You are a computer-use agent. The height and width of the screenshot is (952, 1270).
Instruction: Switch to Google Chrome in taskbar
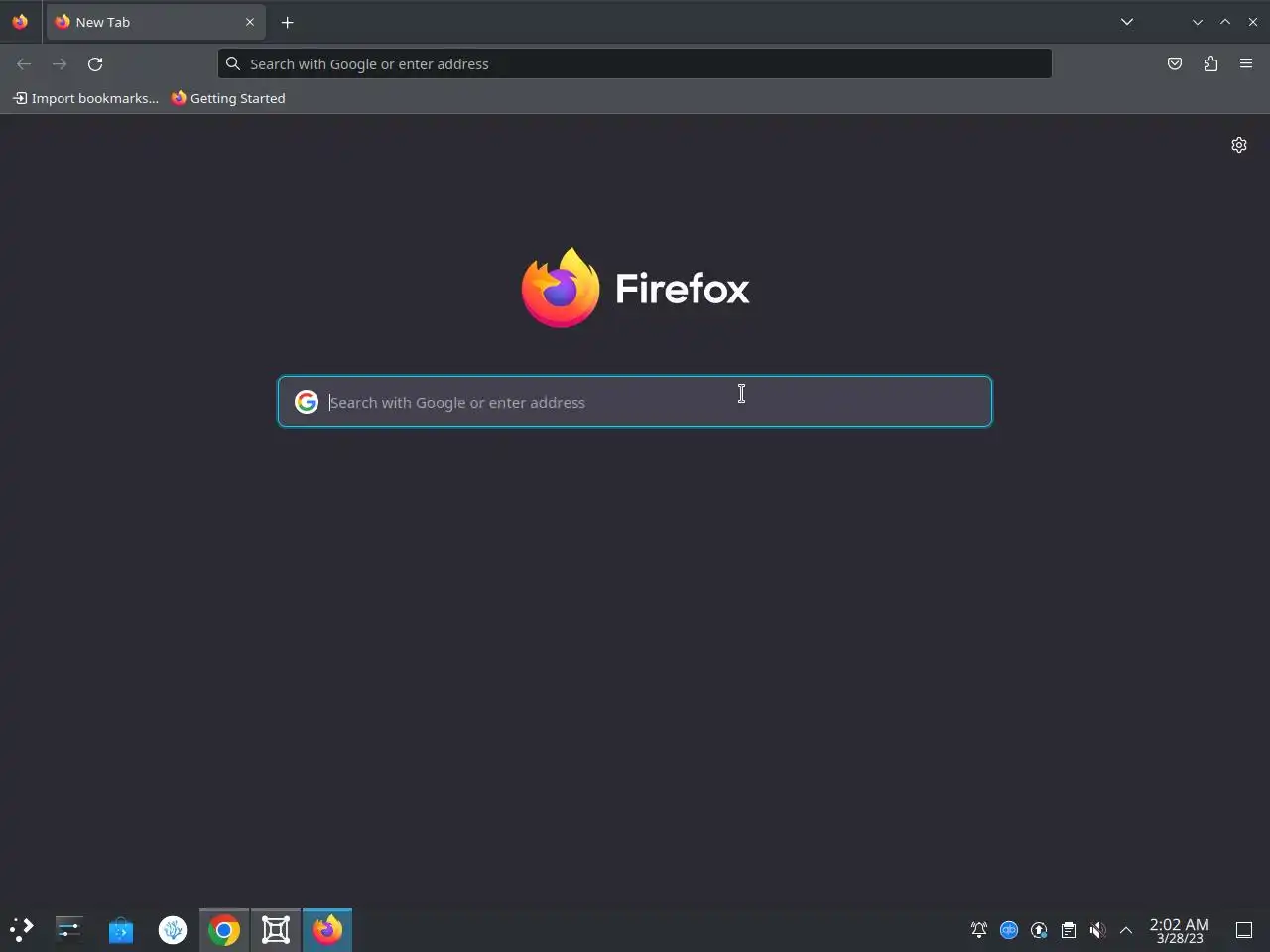[x=224, y=929]
